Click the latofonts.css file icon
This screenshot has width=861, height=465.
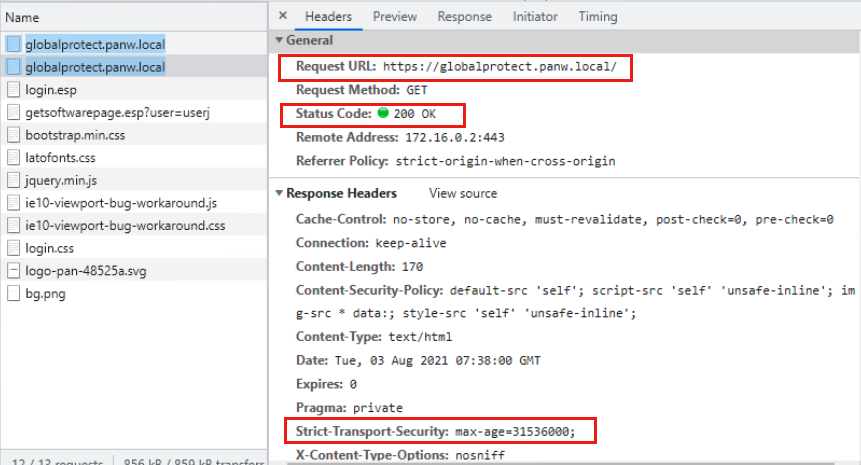point(13,157)
